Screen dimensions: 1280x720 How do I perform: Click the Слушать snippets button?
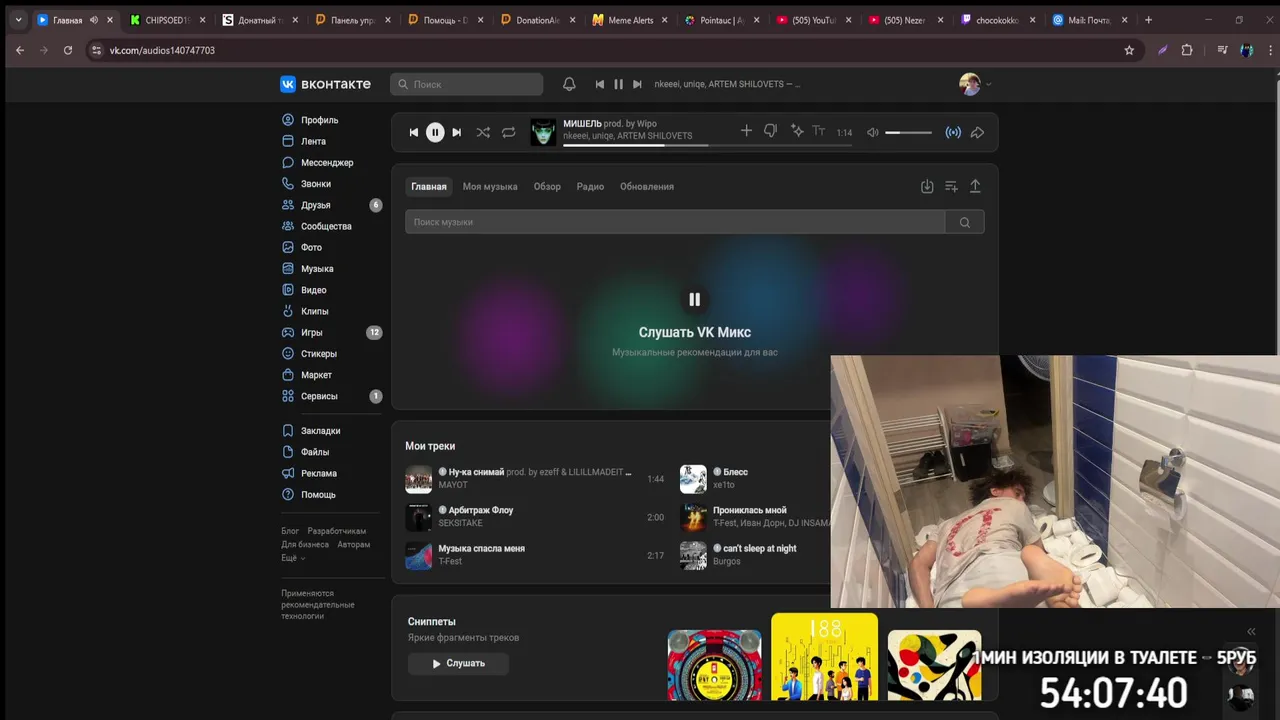(458, 663)
